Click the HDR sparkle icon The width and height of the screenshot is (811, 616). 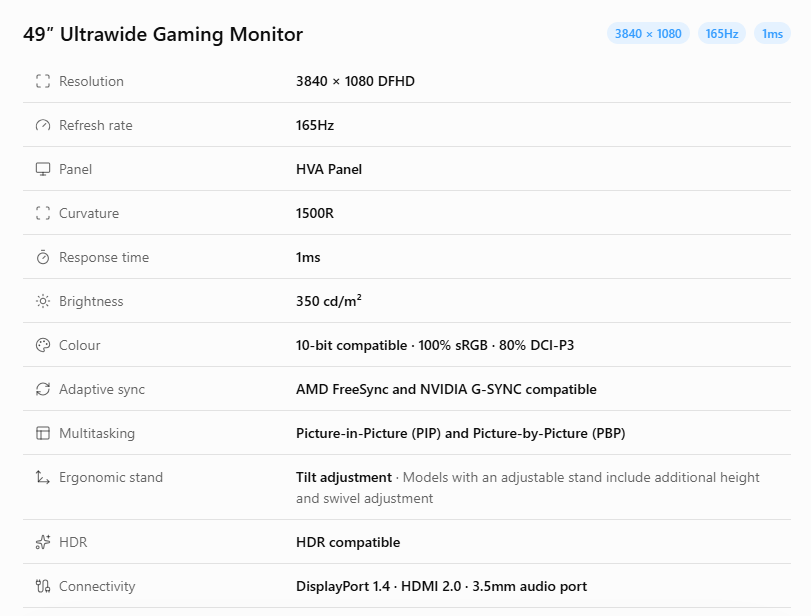pyautogui.click(x=43, y=542)
